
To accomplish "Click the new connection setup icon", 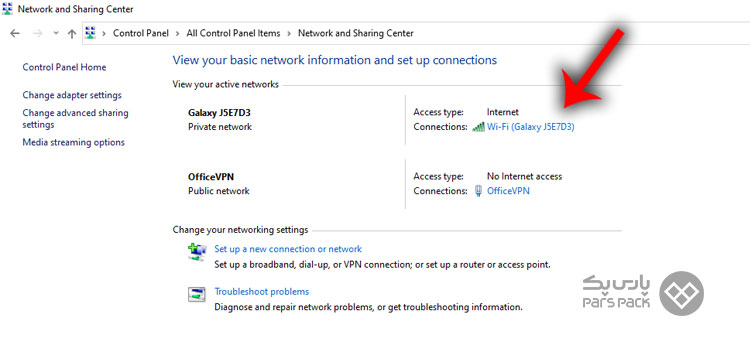I will click(x=197, y=252).
